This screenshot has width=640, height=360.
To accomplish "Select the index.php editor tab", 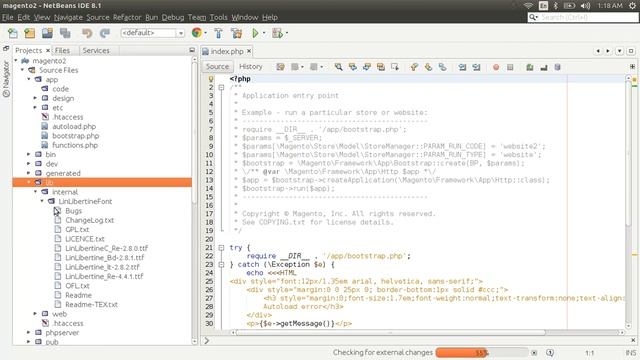I will click(227, 51).
